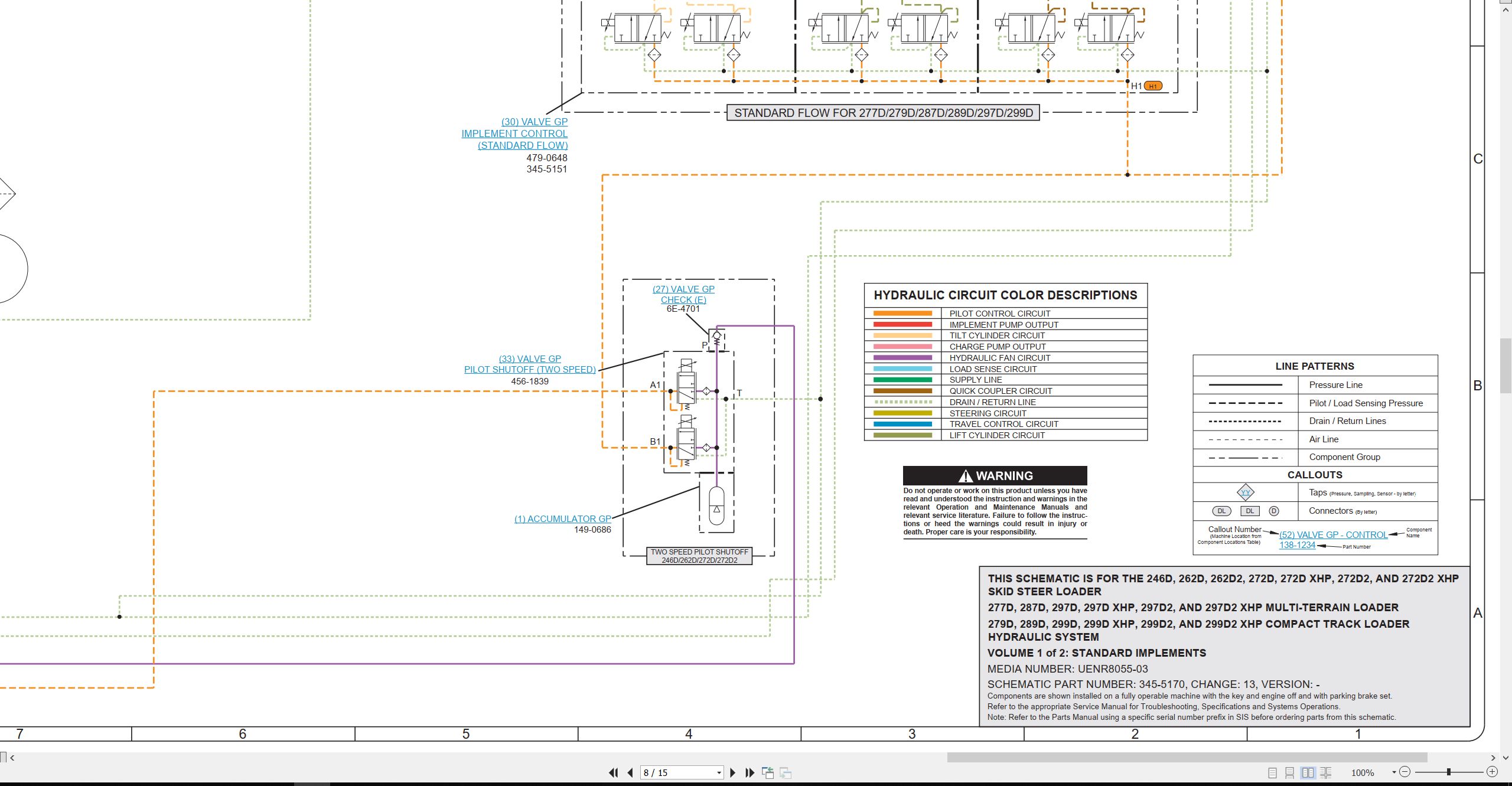Viewport: 1512px width, 786px height.
Task: Click part number 149-0686
Action: pyautogui.click(x=592, y=530)
